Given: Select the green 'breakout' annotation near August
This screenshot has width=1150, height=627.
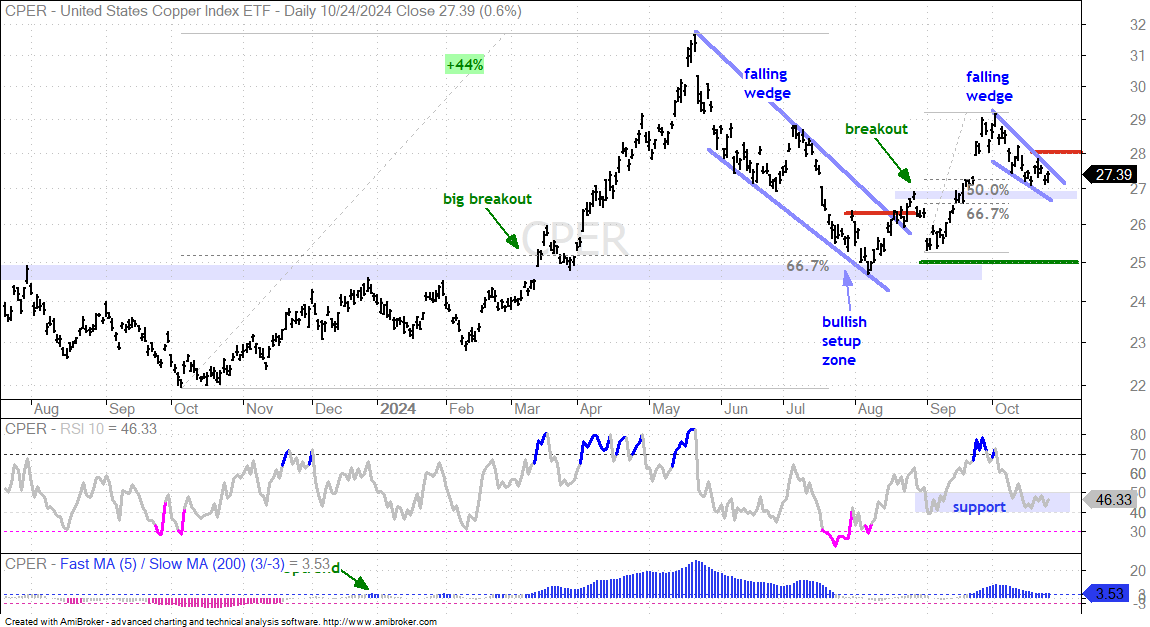Looking at the screenshot, I should point(876,129).
